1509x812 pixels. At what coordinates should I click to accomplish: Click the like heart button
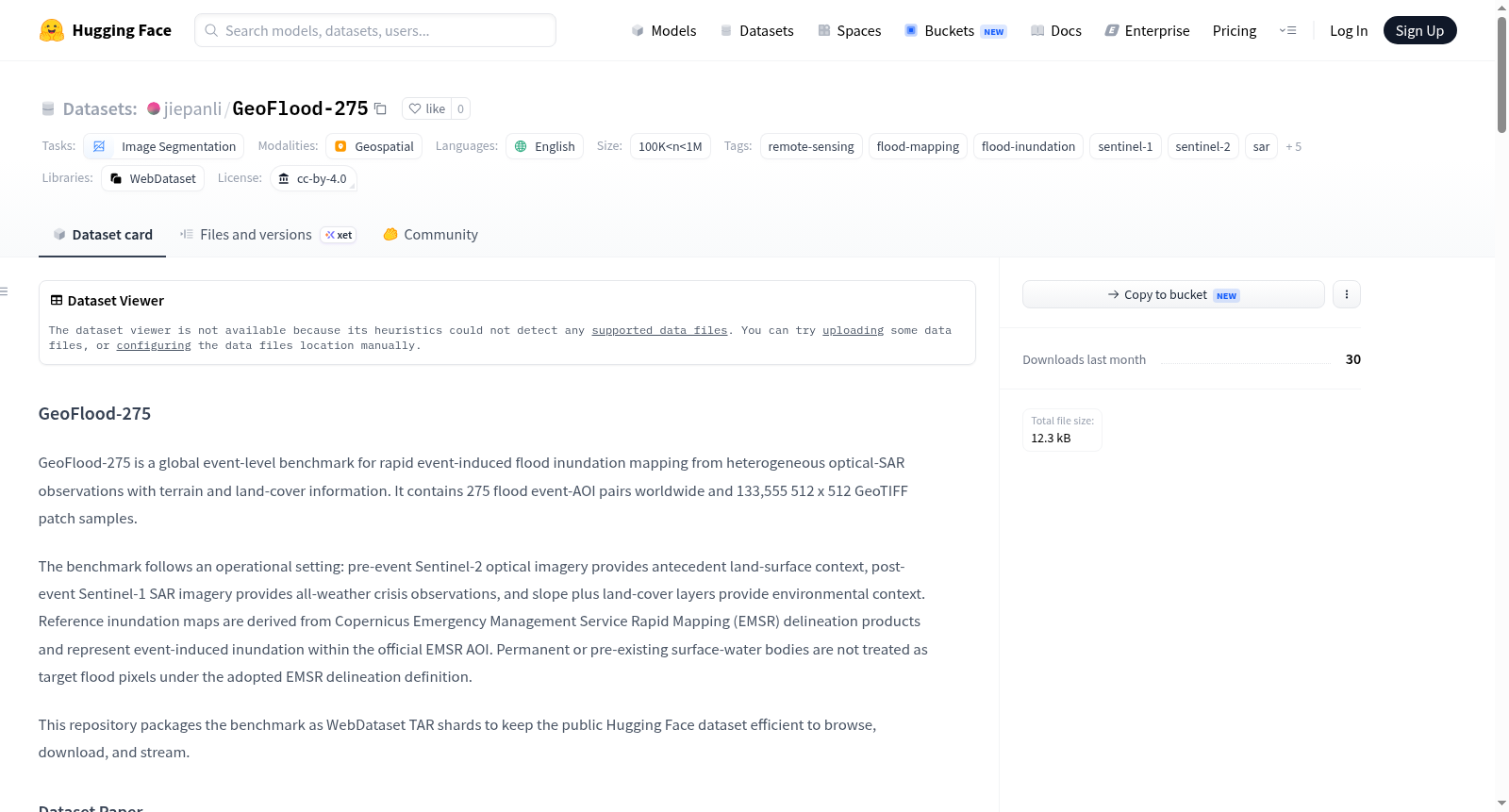point(426,108)
